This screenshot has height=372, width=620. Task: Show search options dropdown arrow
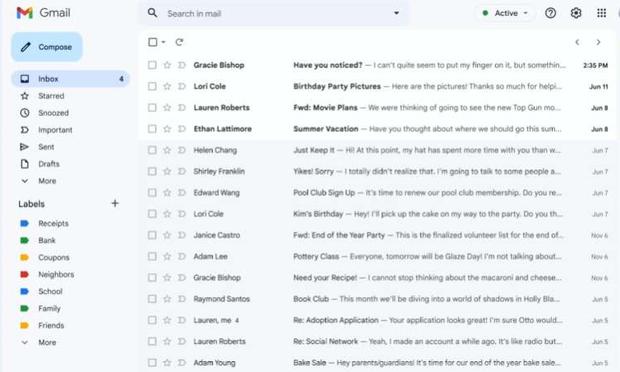coord(396,13)
